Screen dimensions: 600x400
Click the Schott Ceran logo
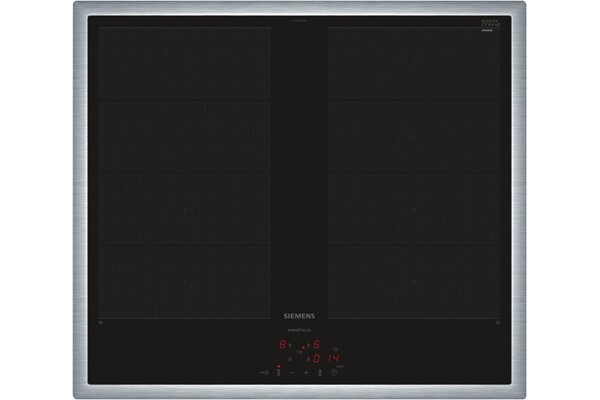[491, 24]
